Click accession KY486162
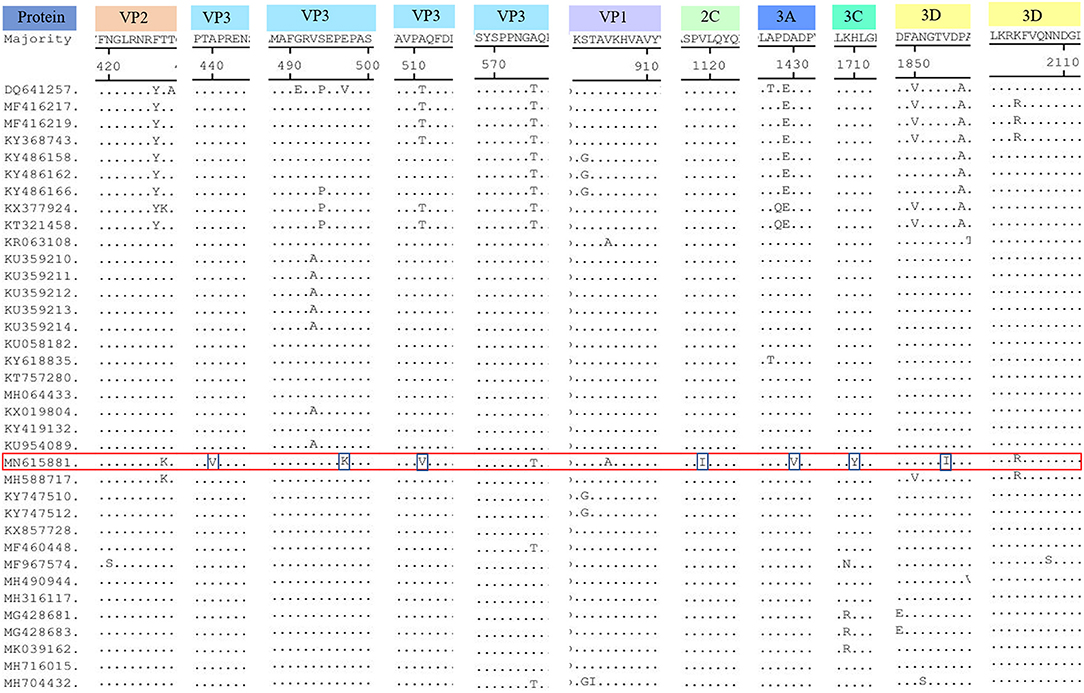 pos(41,175)
